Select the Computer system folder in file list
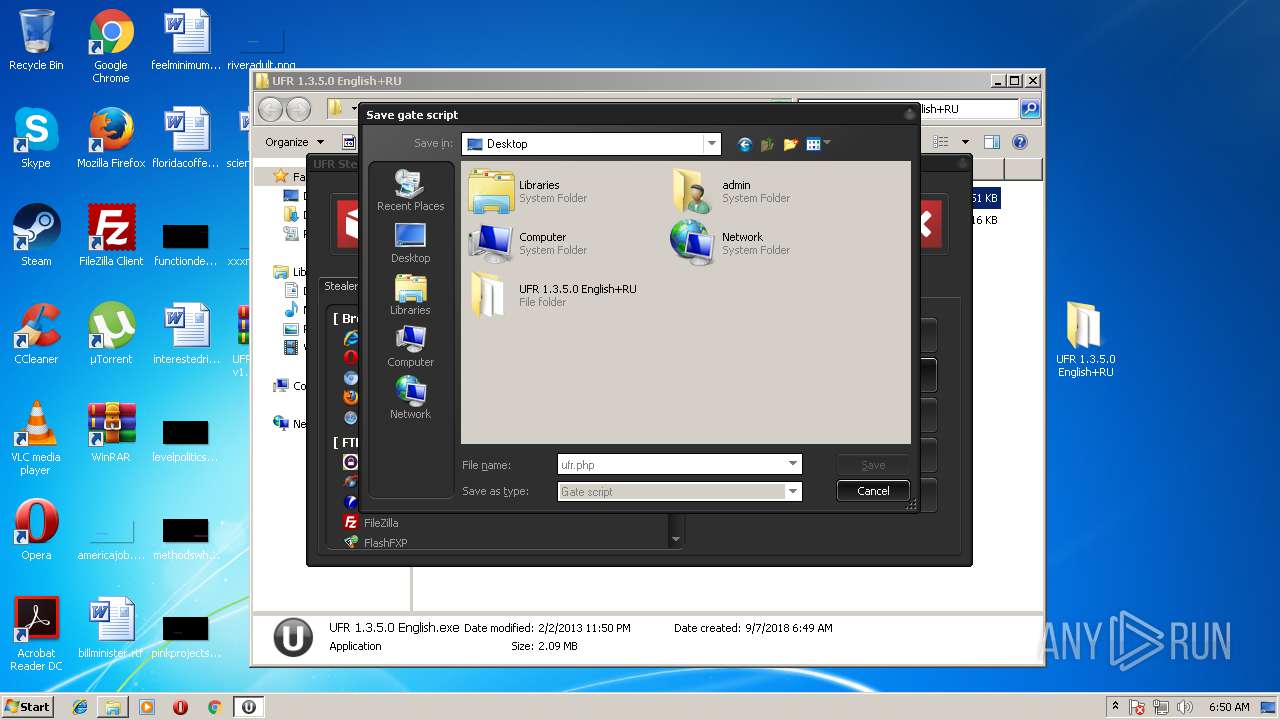Viewport: 1280px width, 720px height. point(527,243)
